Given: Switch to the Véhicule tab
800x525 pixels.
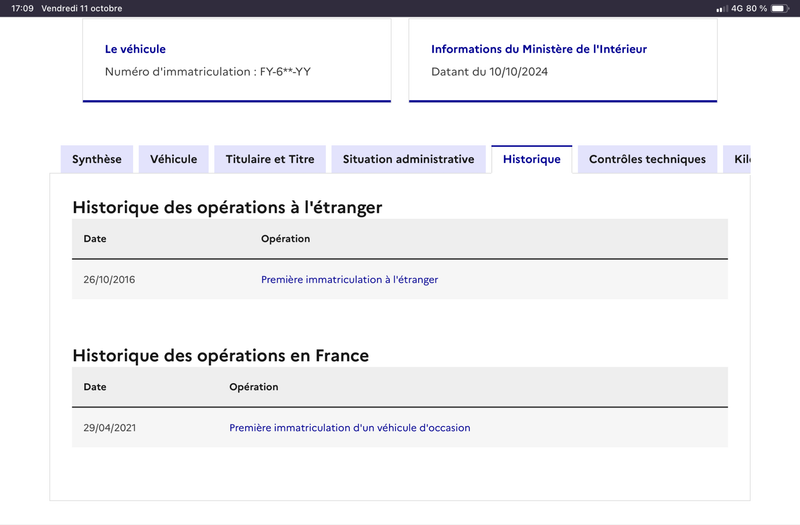Looking at the screenshot, I should coord(173,159).
